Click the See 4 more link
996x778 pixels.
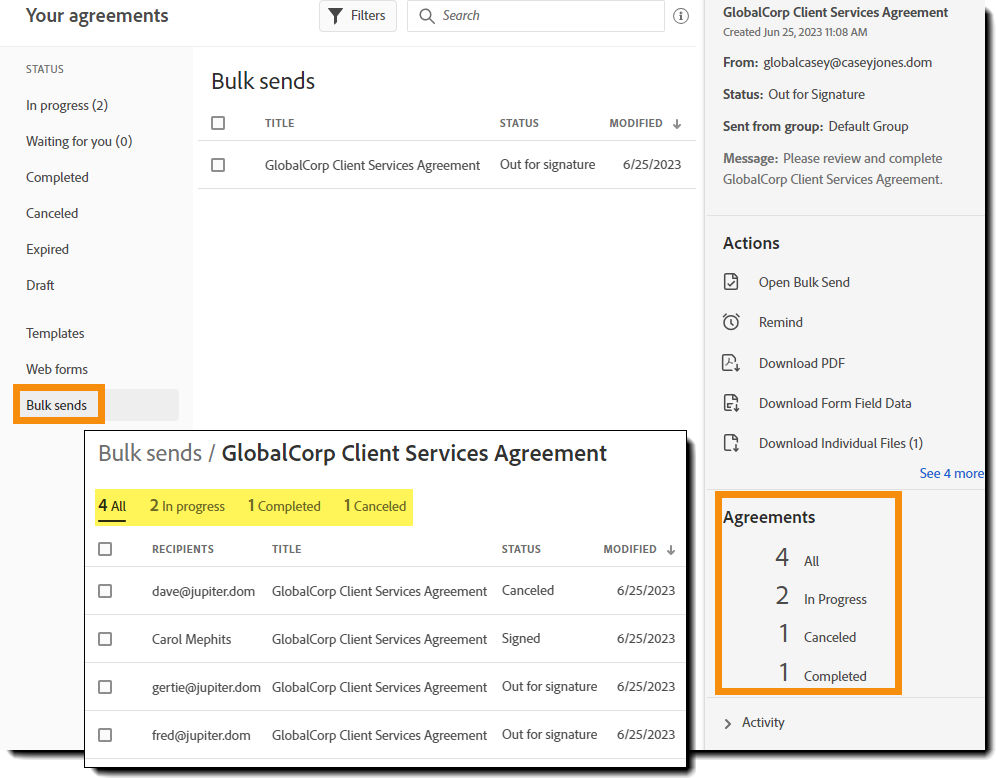951,473
